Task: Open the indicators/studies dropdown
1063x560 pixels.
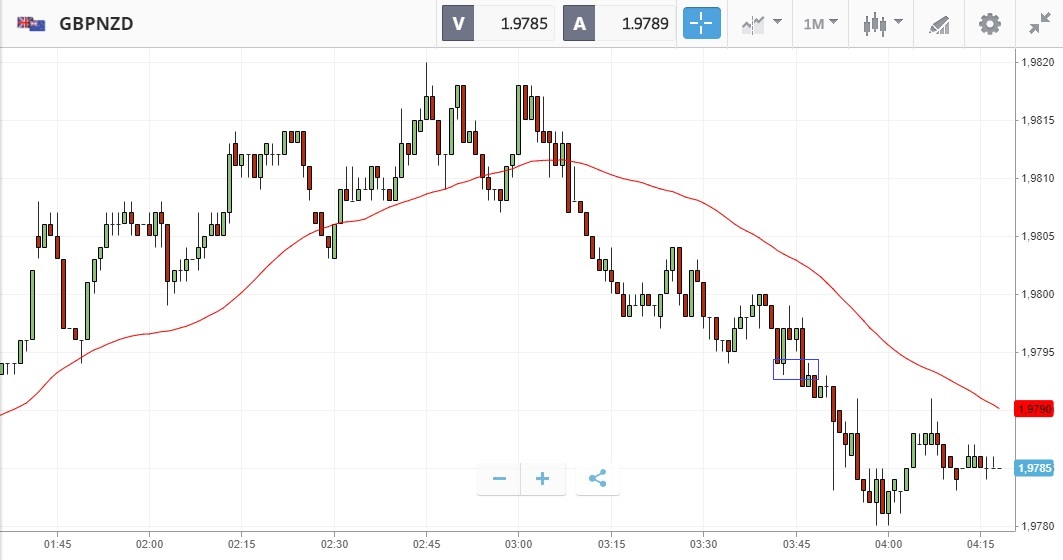Action: (x=761, y=23)
